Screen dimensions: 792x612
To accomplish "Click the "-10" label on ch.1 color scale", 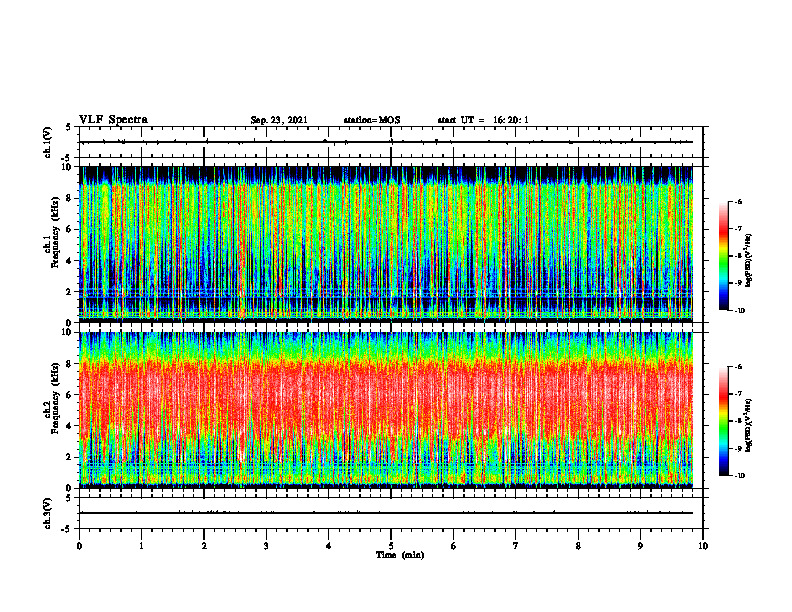I will click(x=740, y=311).
